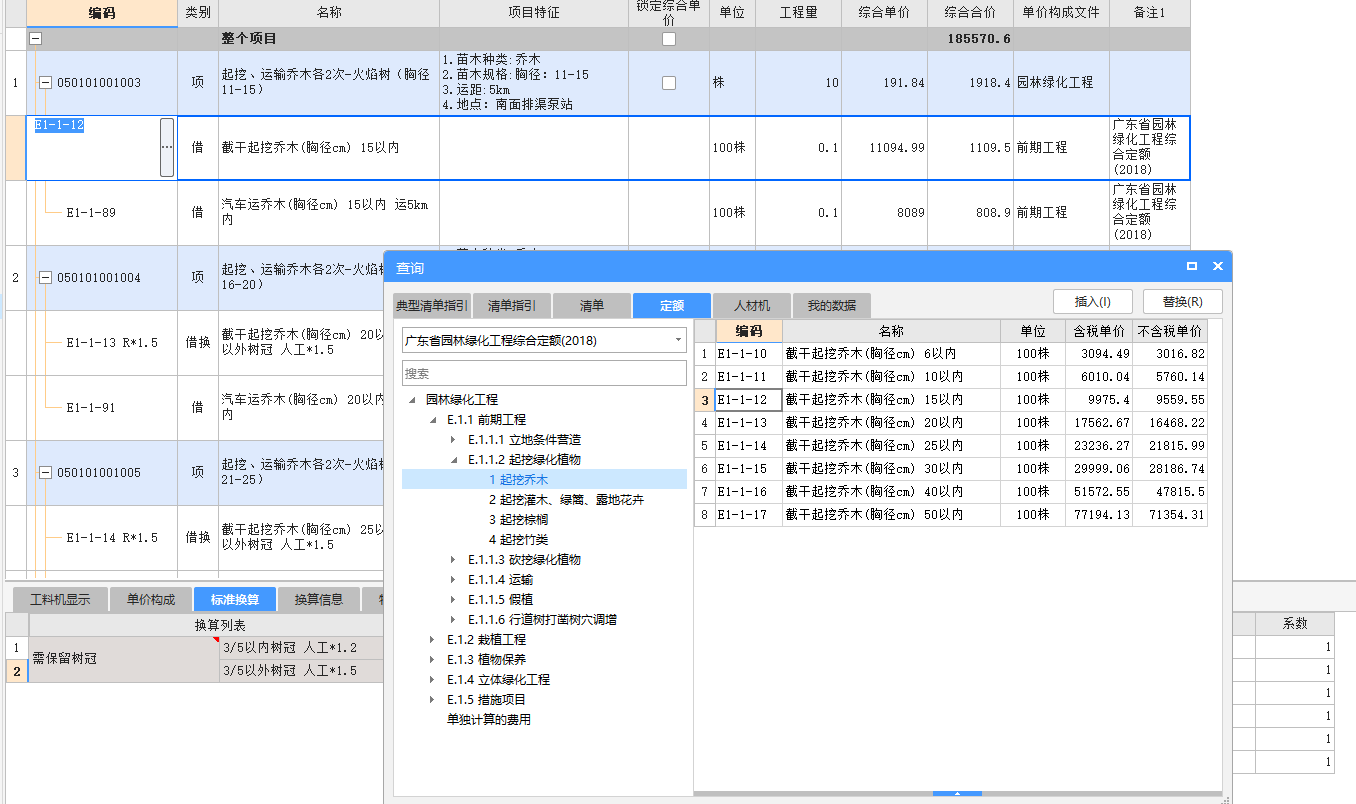The height and width of the screenshot is (804, 1356).
Task: Click the 插入(I) button
Action: [1093, 302]
